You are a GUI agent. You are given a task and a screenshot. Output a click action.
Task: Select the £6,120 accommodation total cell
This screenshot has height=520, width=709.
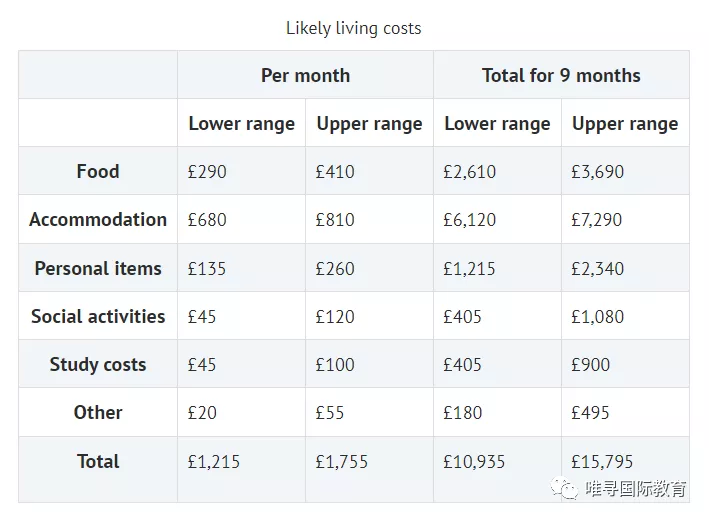click(470, 220)
